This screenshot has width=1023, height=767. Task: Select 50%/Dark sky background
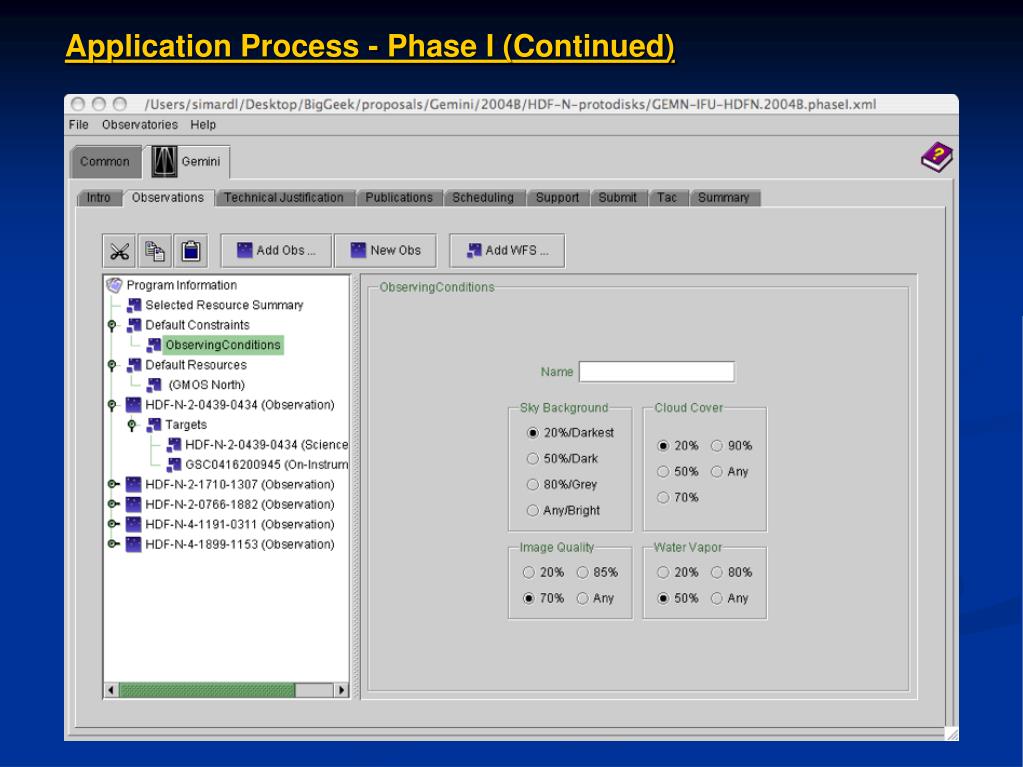pos(532,459)
